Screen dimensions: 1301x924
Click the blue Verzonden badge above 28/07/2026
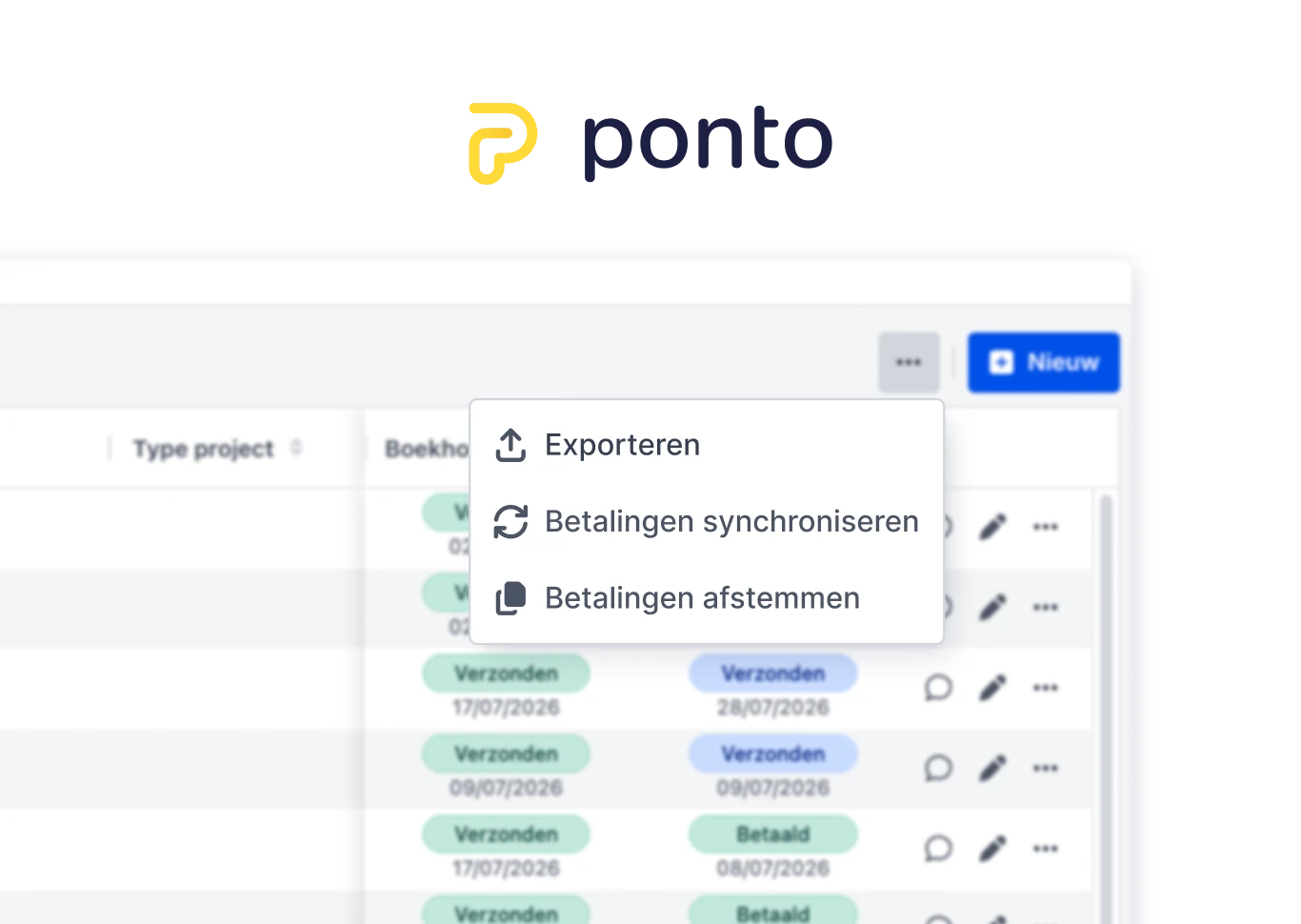click(x=772, y=673)
